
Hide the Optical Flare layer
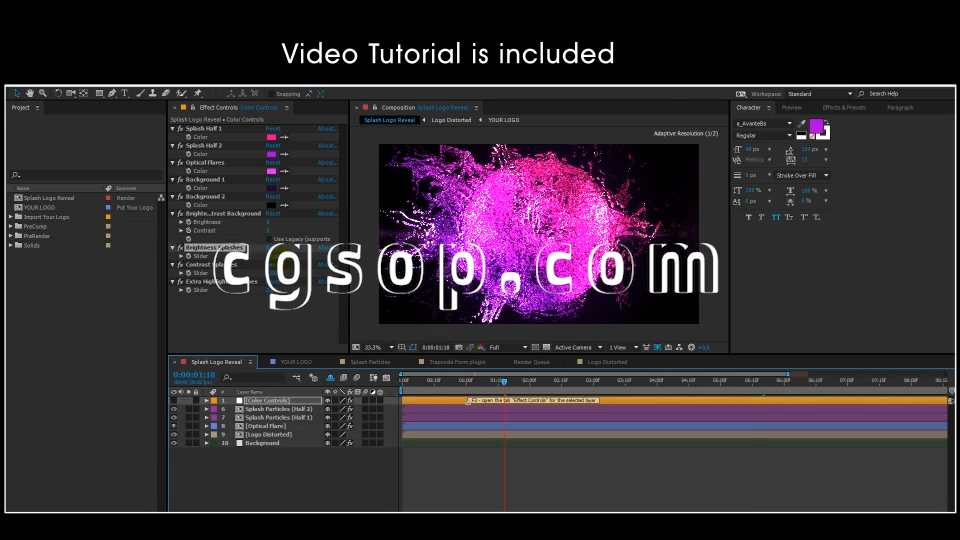point(174,426)
